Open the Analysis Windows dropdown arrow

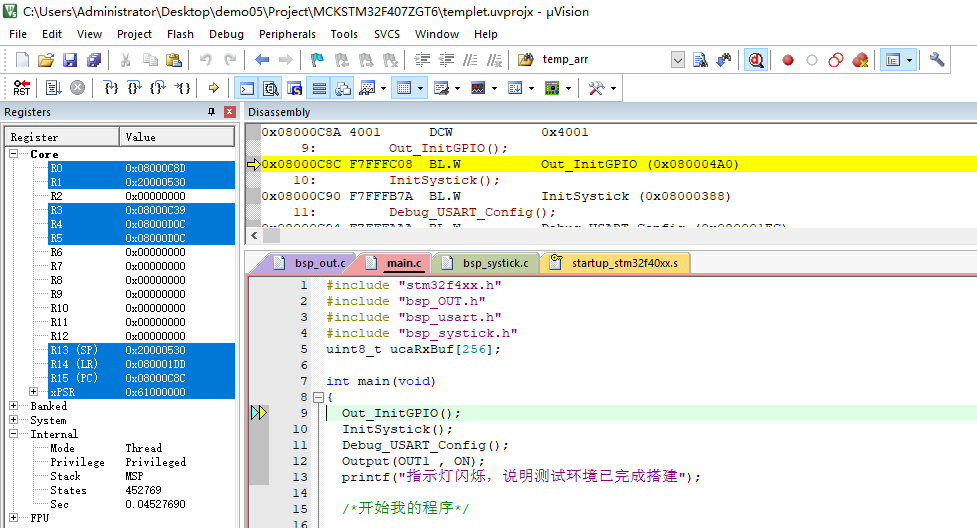click(494, 89)
